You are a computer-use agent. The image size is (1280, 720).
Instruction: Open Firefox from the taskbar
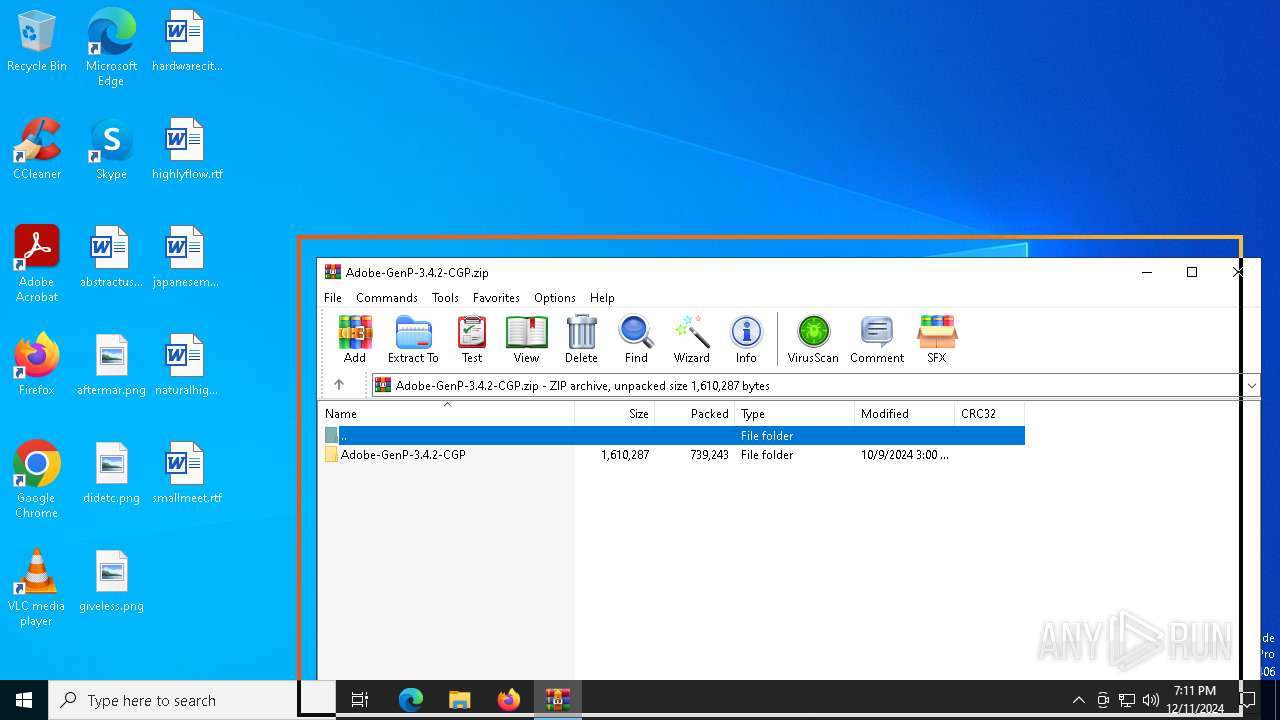click(509, 700)
